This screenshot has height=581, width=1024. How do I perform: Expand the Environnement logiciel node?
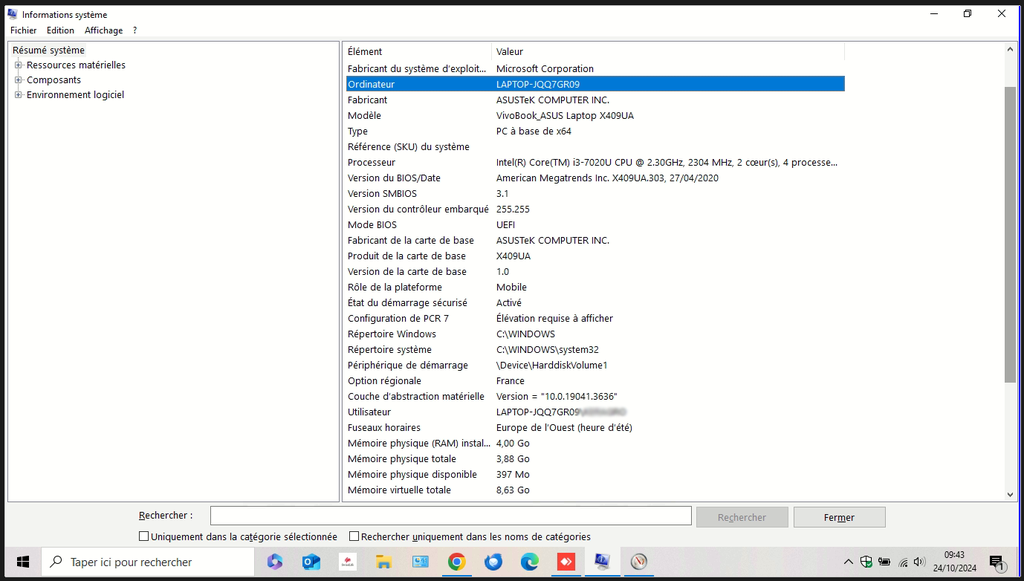[x=18, y=95]
